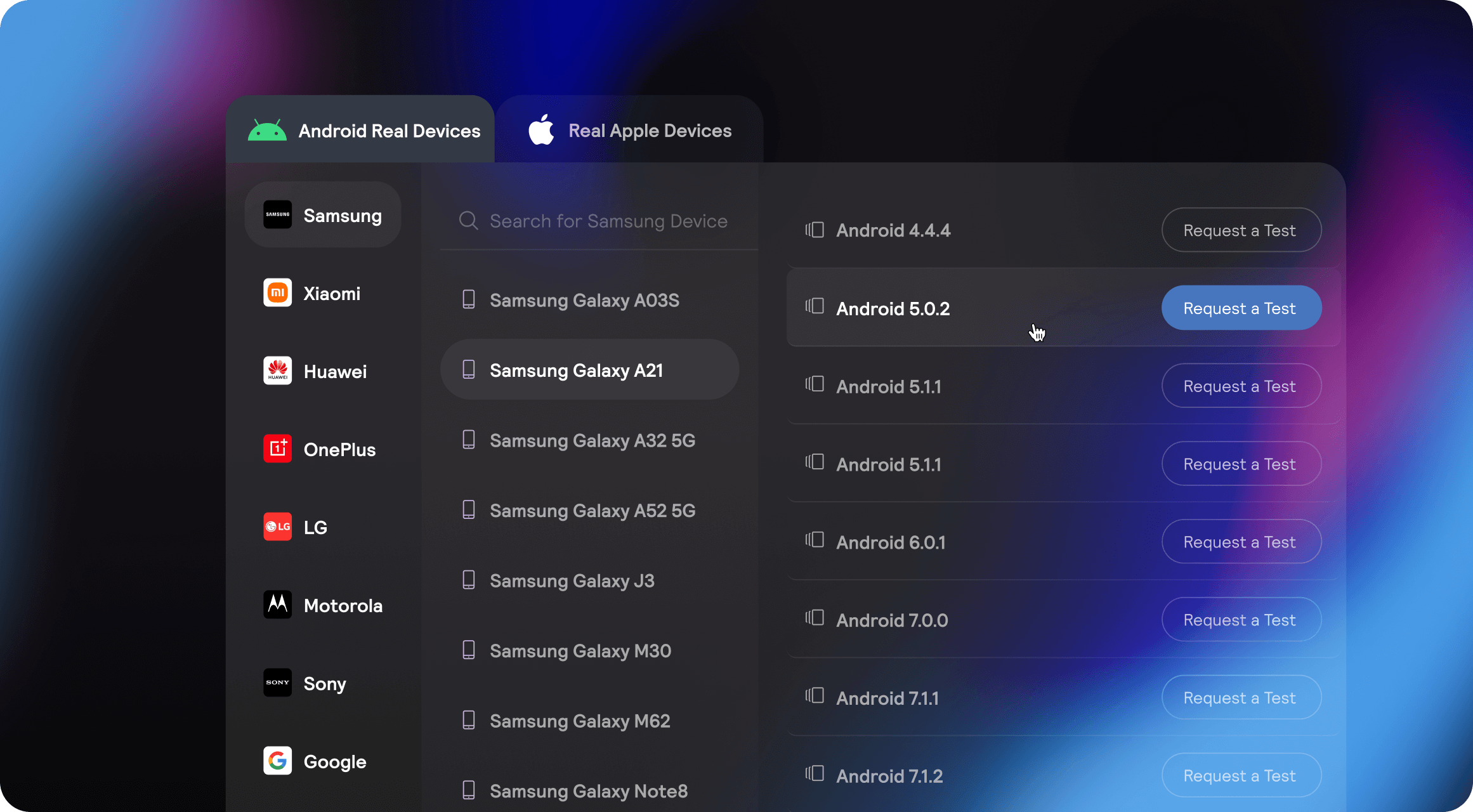This screenshot has height=812, width=1473.
Task: Select Samsung Galaxy M62 device
Action: click(x=589, y=720)
